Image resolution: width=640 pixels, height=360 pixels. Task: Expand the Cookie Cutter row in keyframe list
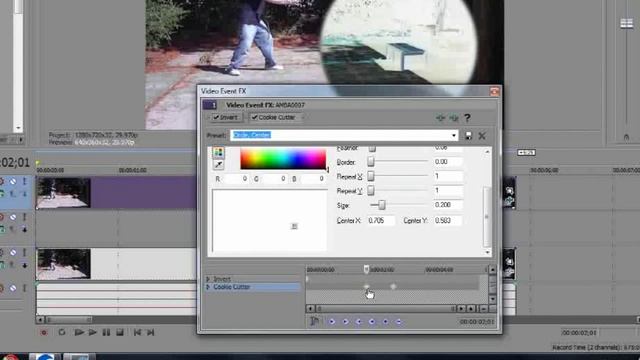(x=208, y=287)
